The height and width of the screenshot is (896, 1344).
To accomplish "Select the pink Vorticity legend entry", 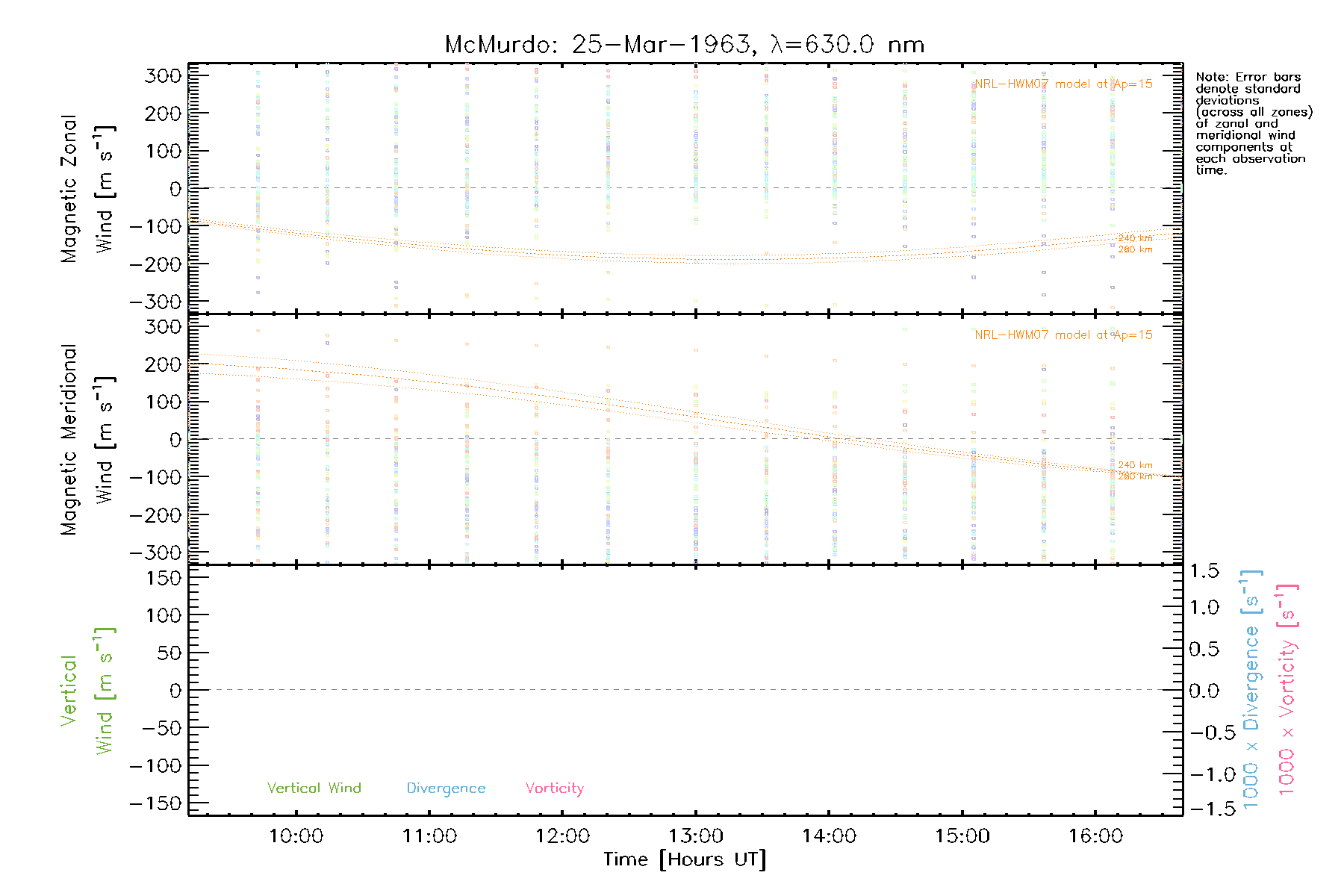I will (554, 788).
